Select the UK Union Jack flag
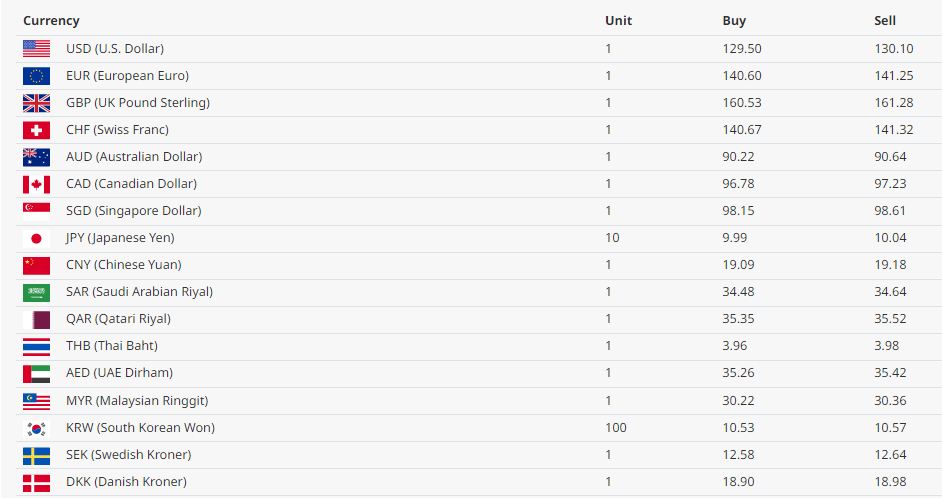The image size is (942, 498). (x=36, y=103)
